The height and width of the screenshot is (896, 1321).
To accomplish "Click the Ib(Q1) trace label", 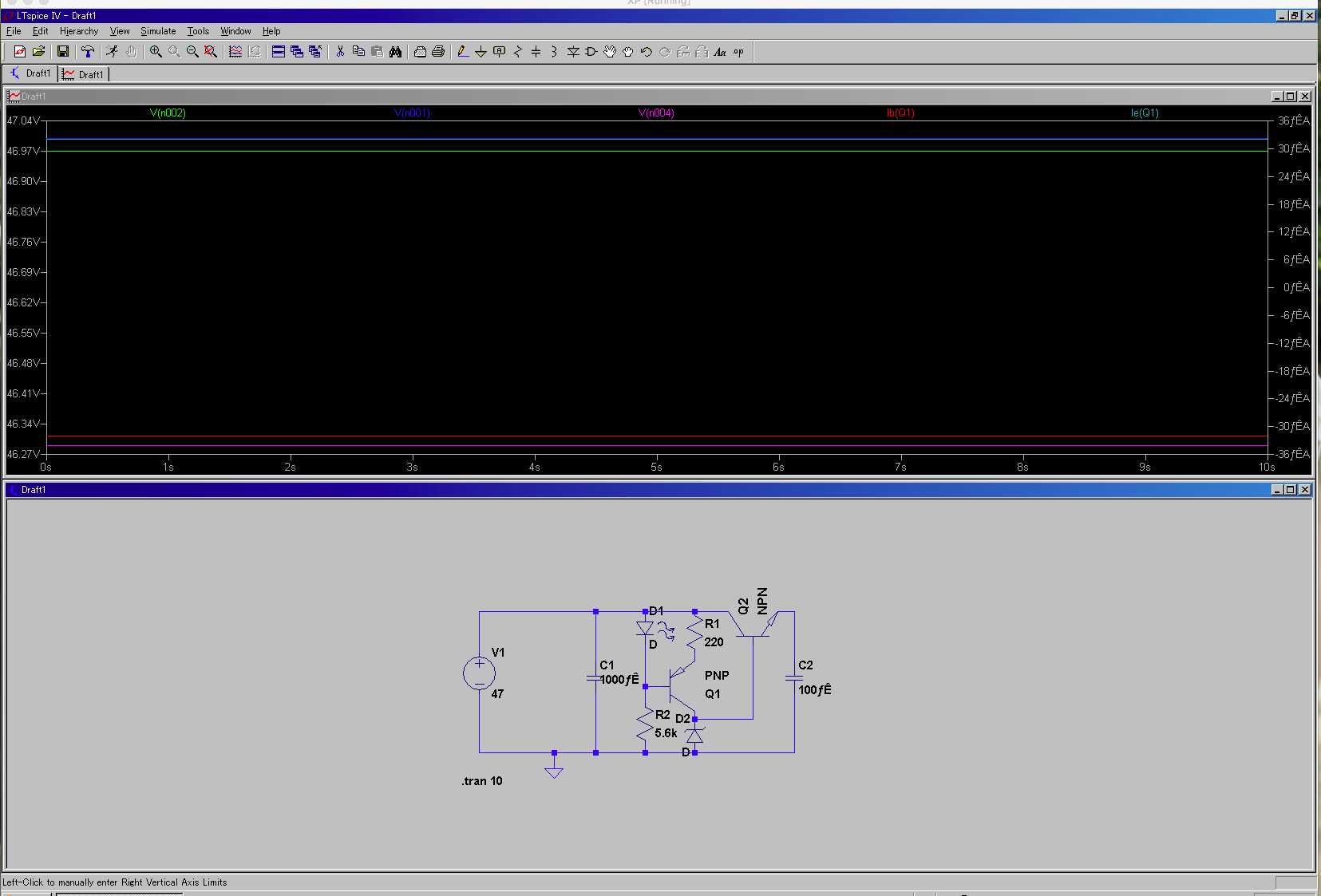I will 900,113.
